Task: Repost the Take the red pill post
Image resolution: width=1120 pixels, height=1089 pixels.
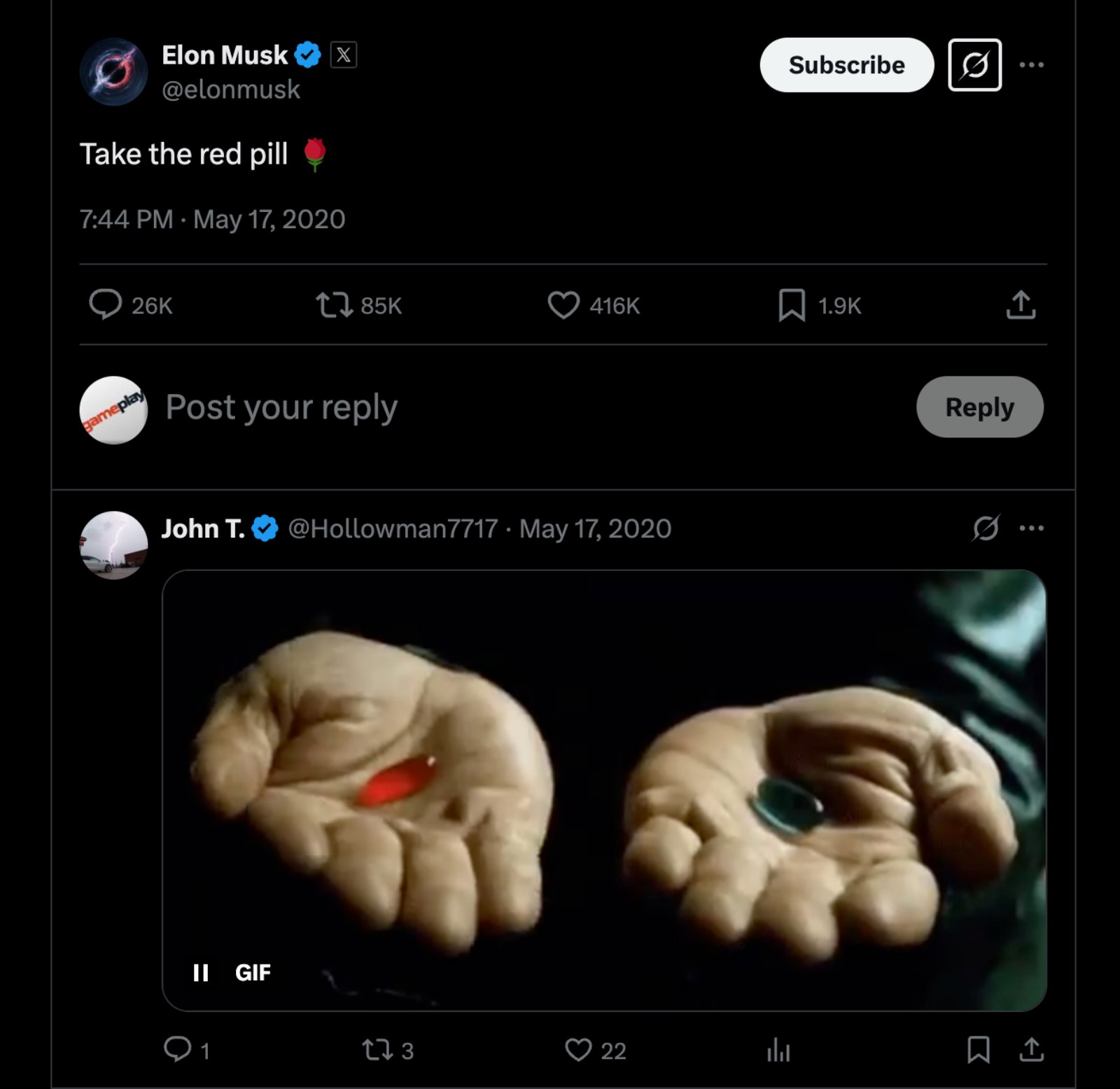Action: click(x=334, y=305)
